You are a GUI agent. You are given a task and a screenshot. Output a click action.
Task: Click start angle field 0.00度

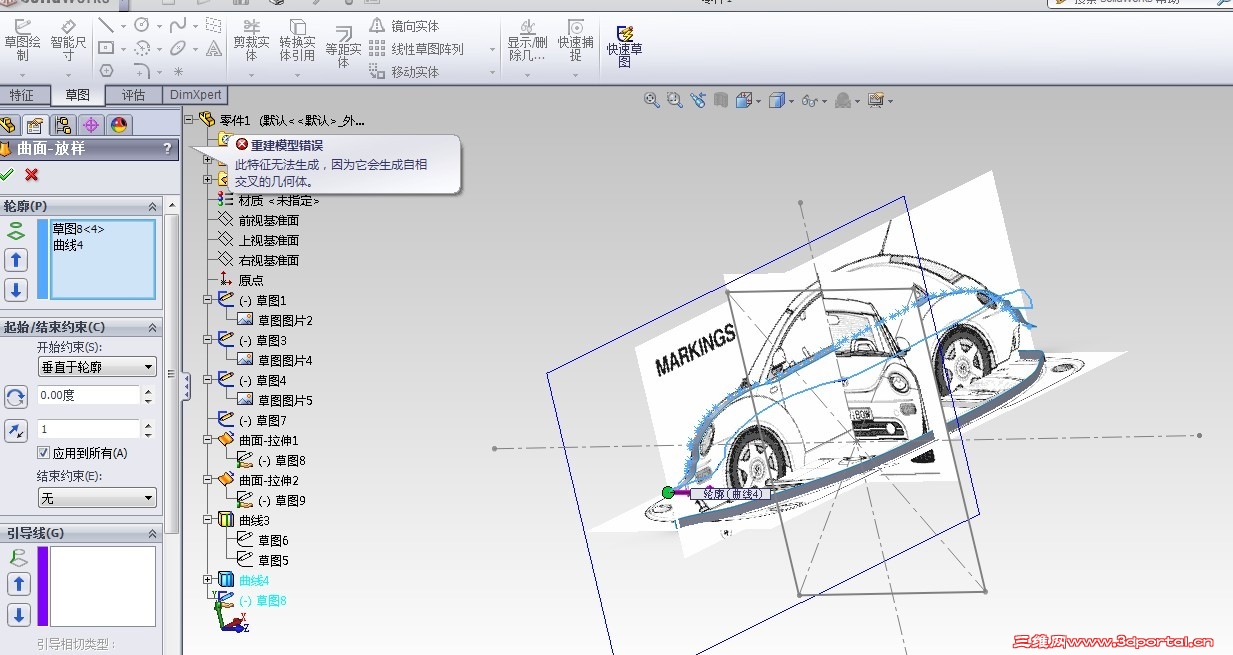coord(88,395)
